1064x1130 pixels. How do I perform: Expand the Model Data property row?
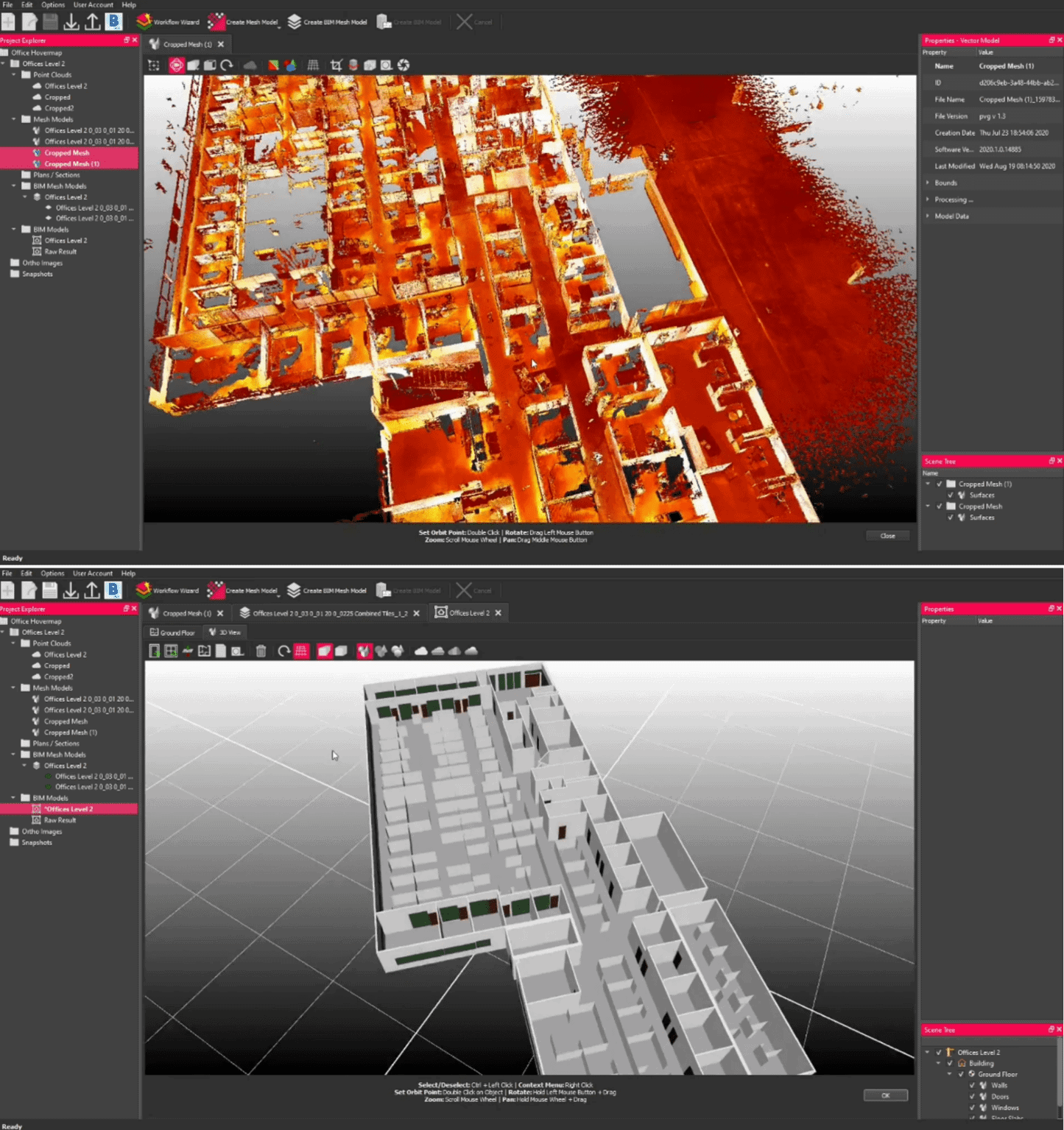[928, 216]
